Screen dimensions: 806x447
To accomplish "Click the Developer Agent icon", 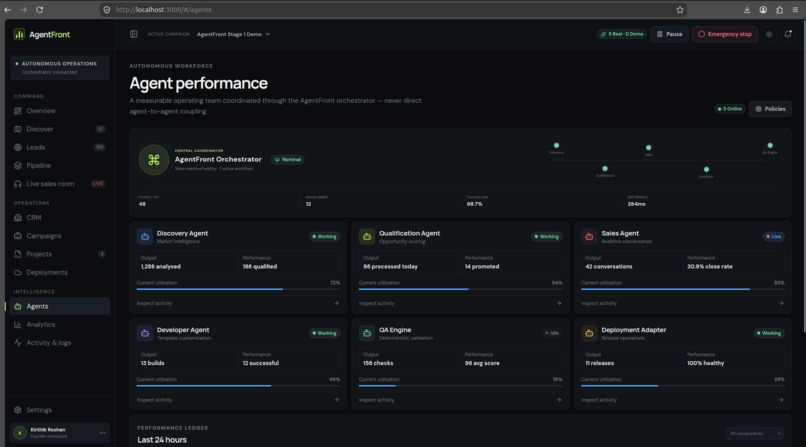I will tap(145, 333).
